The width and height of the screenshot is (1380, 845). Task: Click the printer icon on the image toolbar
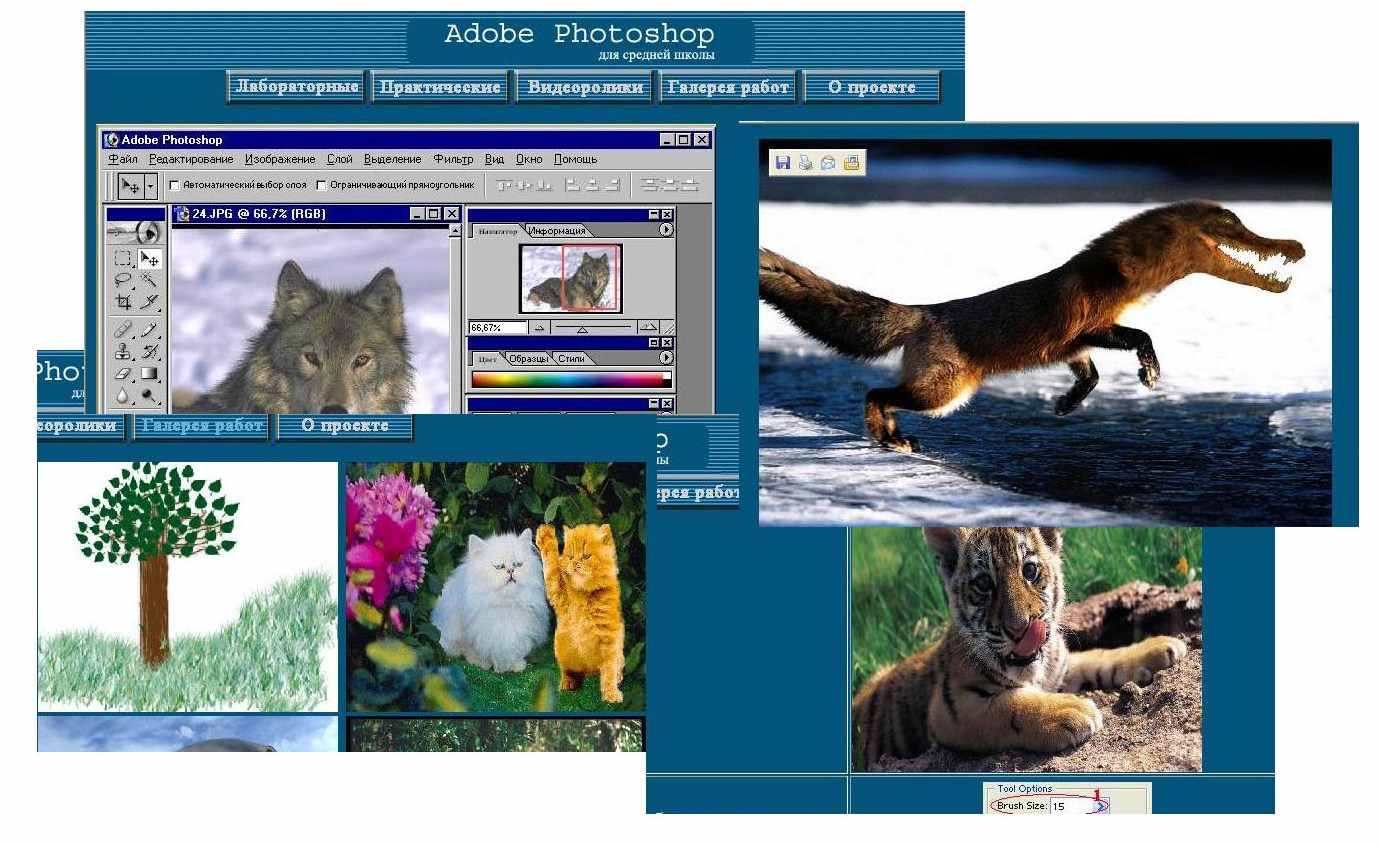805,162
